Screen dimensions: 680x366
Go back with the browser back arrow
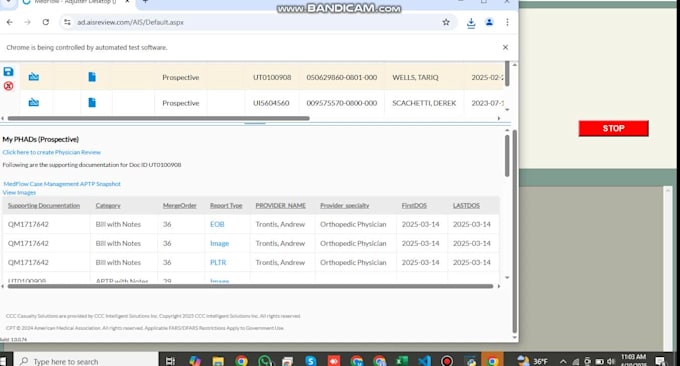pyautogui.click(x=10, y=22)
